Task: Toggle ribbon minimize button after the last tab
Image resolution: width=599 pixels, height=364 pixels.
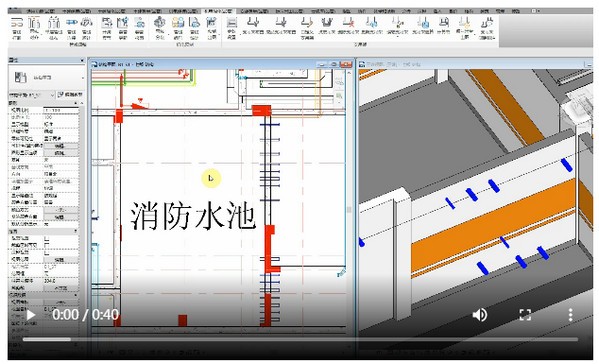Action: (534, 11)
